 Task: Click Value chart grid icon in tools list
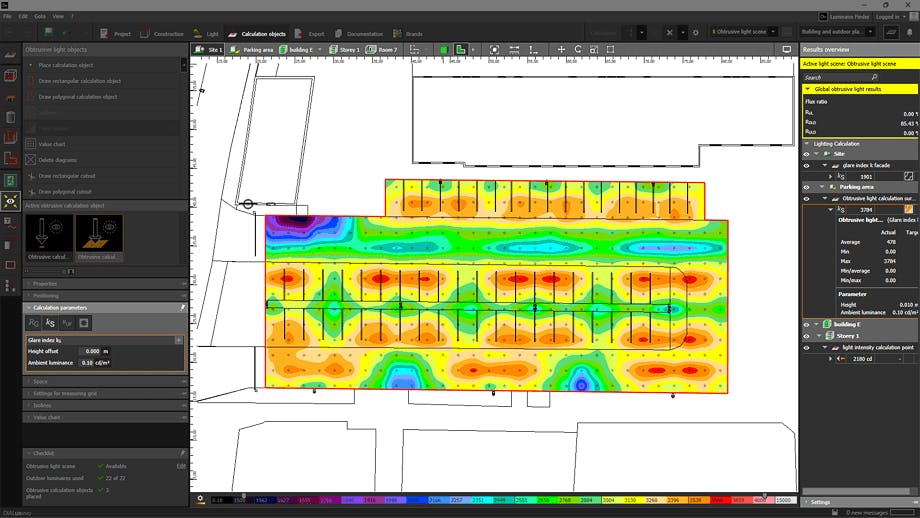[x=31, y=144]
